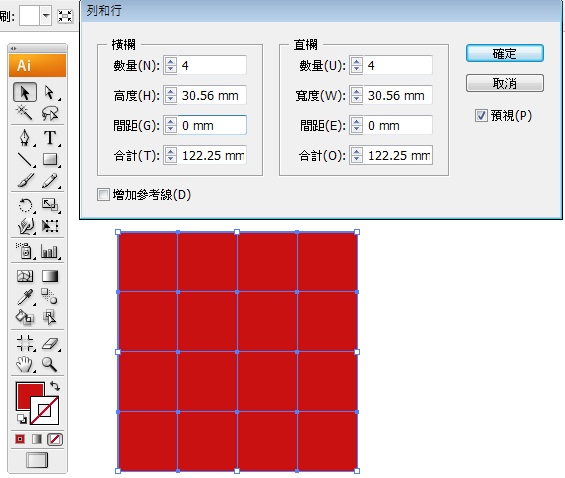Image resolution: width=565 pixels, height=478 pixels.
Task: Choose the Eraser tool
Action: [x=50, y=343]
